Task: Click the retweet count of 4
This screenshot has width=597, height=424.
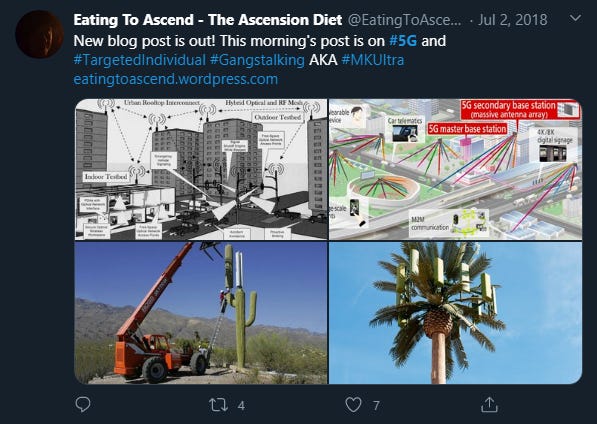Action: (241, 406)
